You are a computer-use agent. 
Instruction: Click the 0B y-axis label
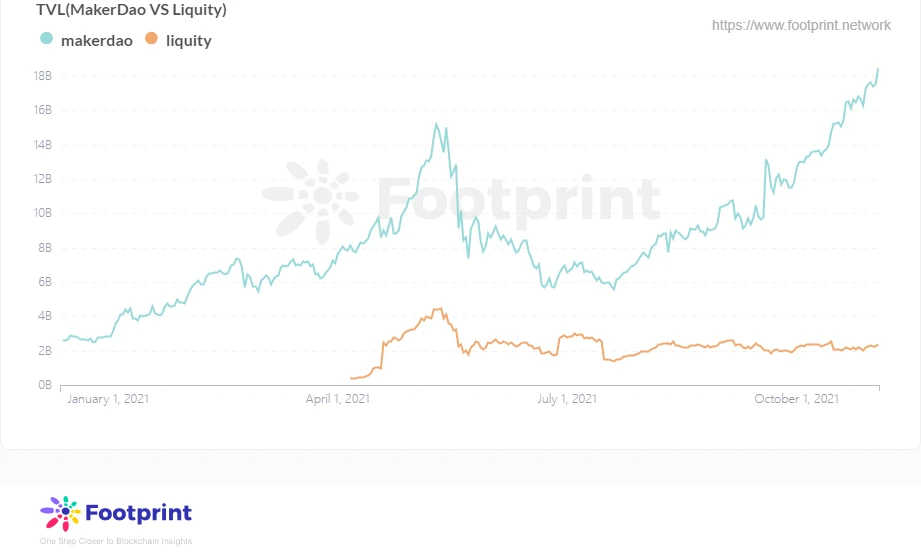click(45, 385)
